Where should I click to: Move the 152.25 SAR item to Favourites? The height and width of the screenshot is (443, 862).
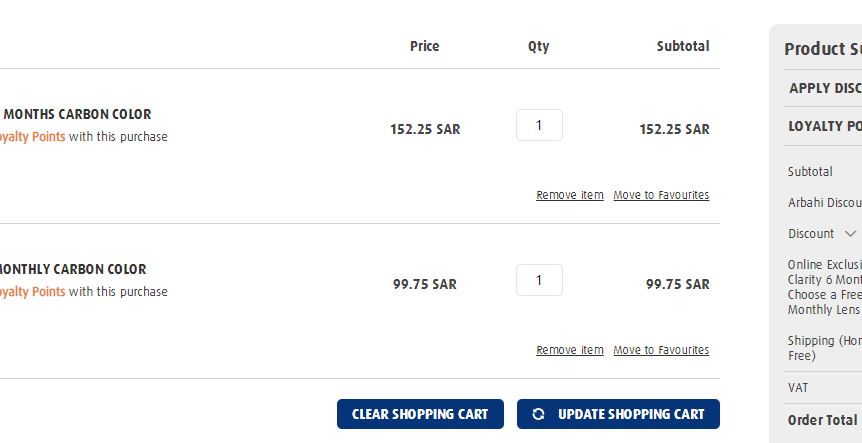[x=661, y=195]
